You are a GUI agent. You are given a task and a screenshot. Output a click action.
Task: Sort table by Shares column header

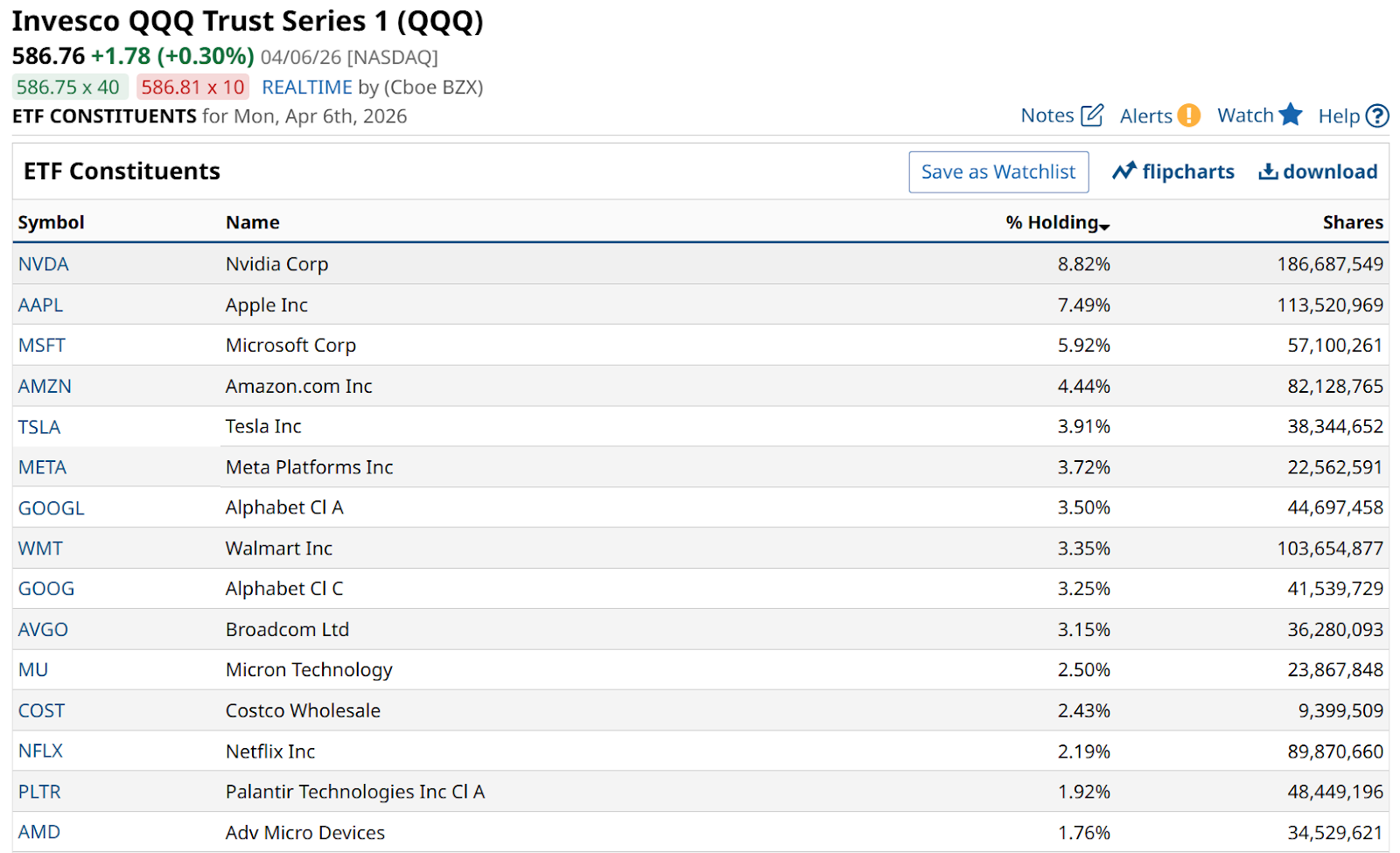1353,222
